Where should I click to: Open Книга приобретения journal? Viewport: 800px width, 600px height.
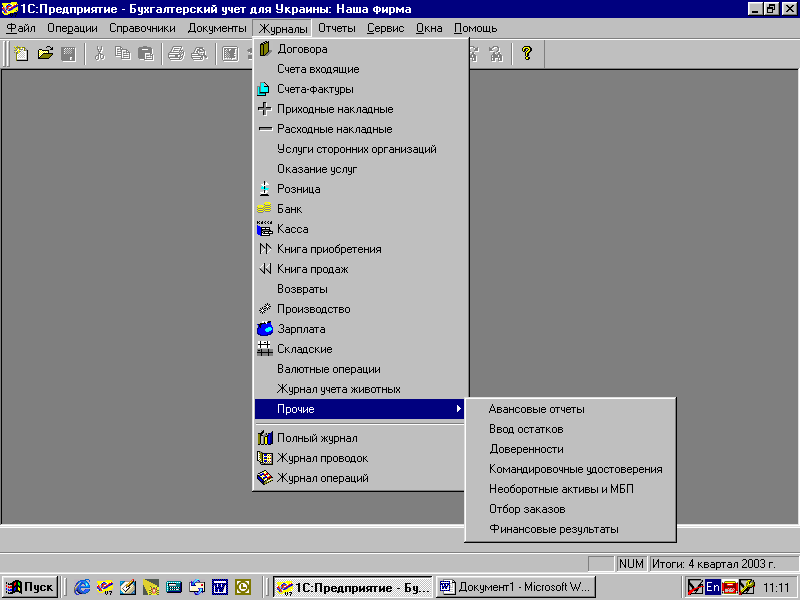click(x=359, y=249)
